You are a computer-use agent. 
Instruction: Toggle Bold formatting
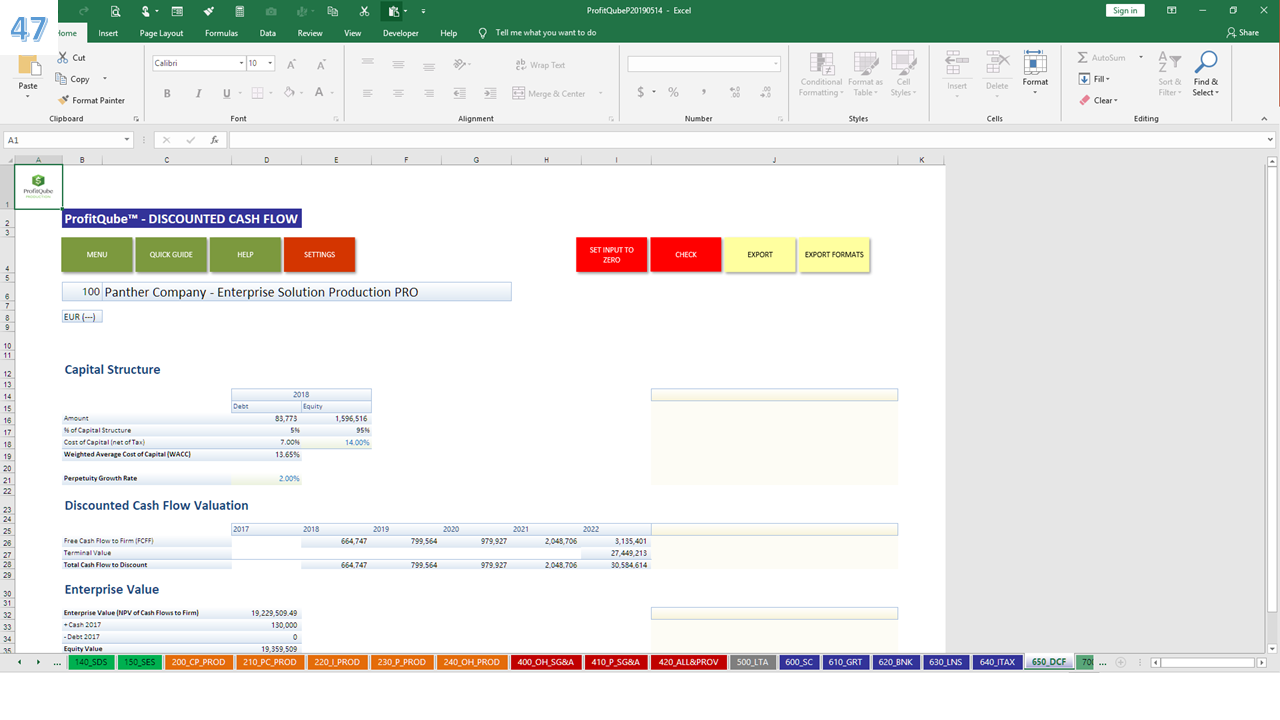(167, 93)
